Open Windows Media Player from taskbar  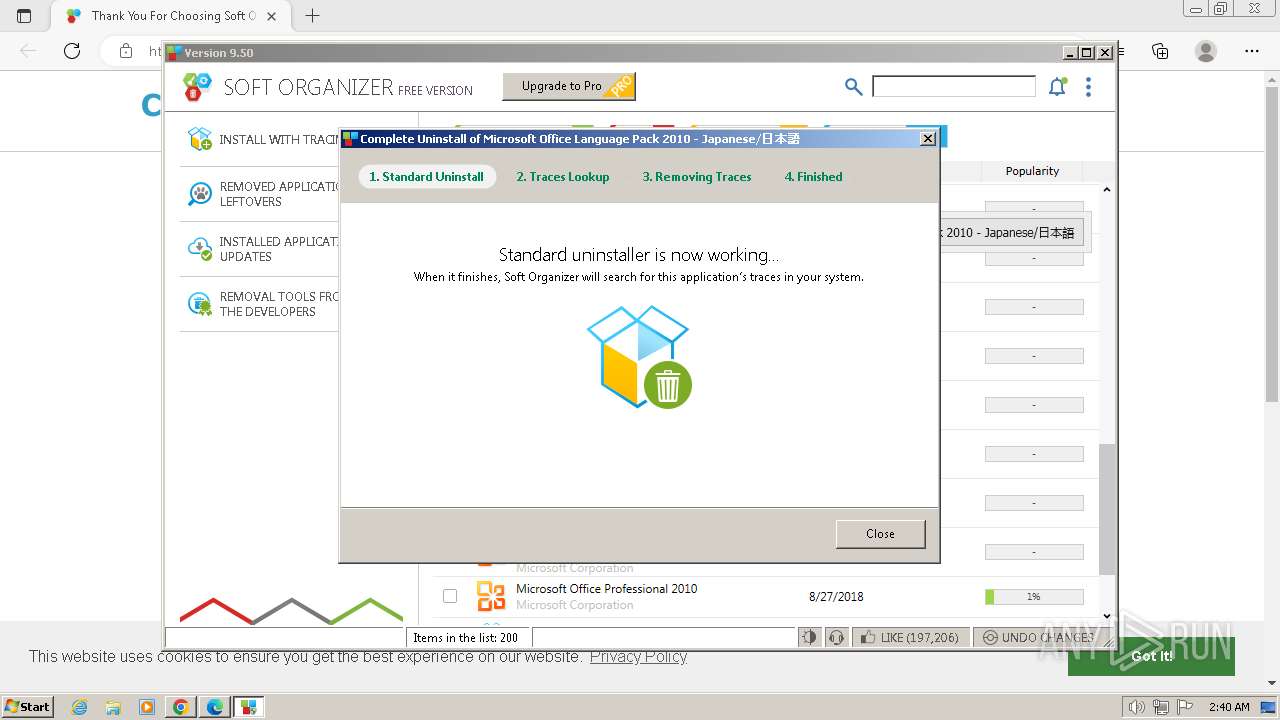click(147, 707)
